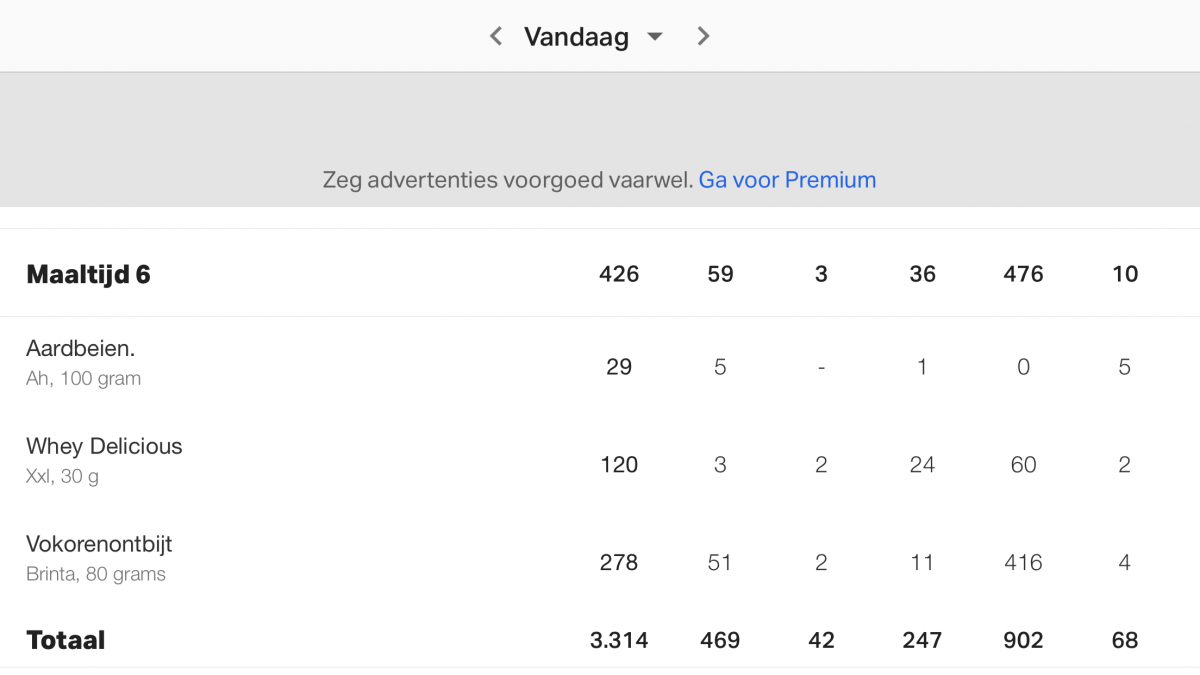Click Whey Delicious calories value 120
Screen dimensions: 1200x675
point(619,465)
